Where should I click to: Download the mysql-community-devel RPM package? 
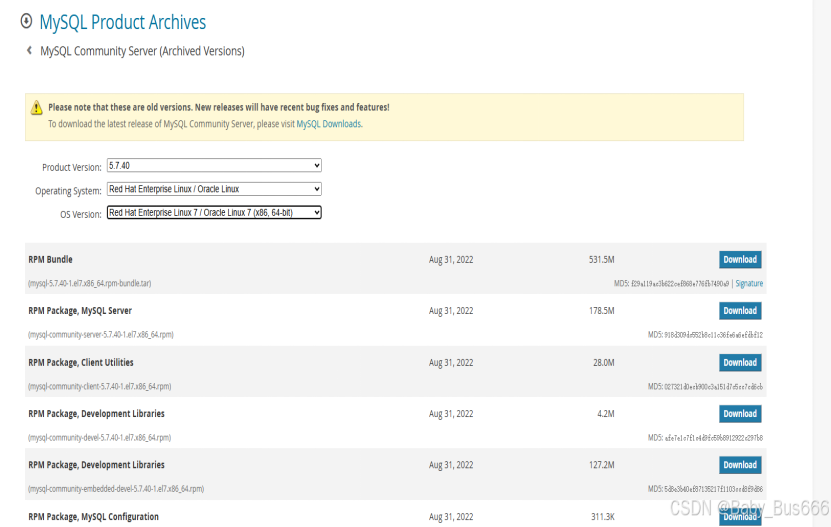click(740, 414)
